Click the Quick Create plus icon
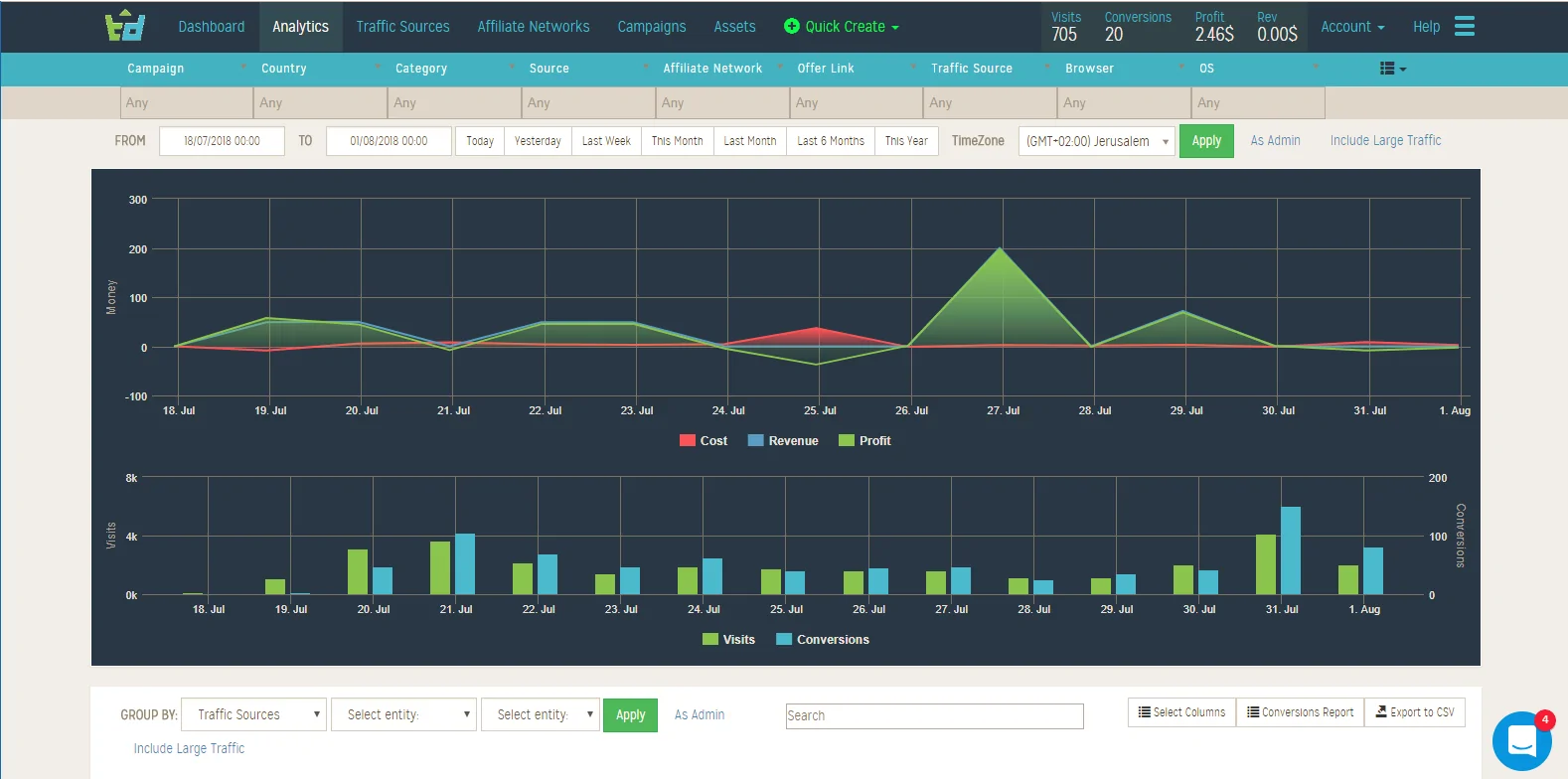Image resolution: width=1568 pixels, height=779 pixels. click(791, 27)
